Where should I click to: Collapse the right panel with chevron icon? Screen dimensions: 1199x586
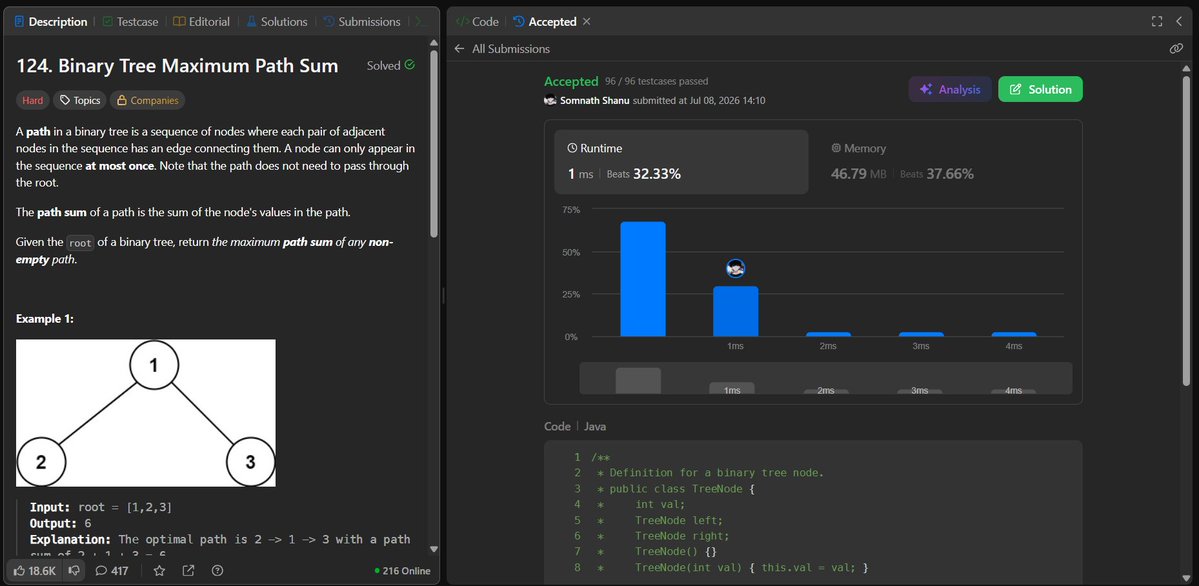1178,21
